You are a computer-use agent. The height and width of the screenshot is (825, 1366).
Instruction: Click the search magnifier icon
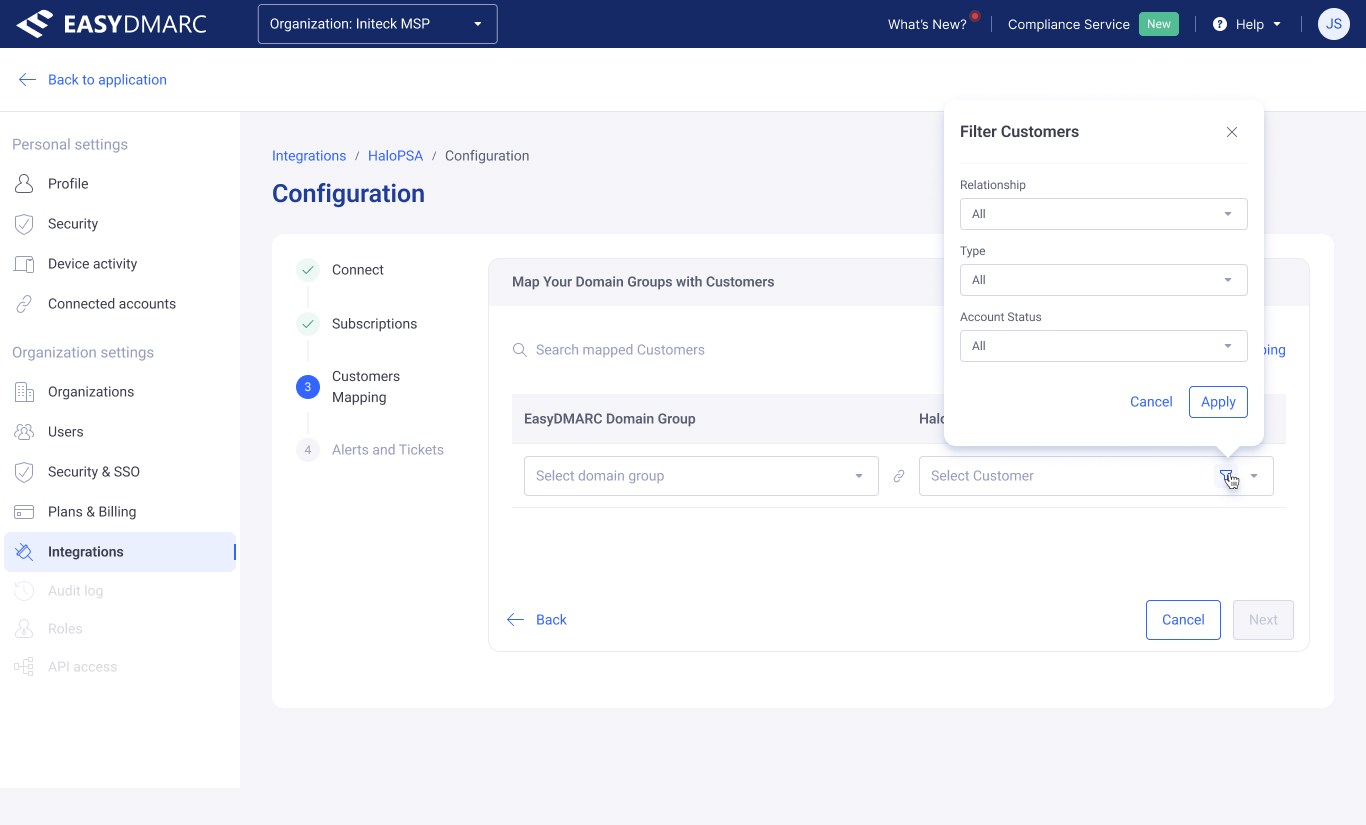click(x=520, y=350)
